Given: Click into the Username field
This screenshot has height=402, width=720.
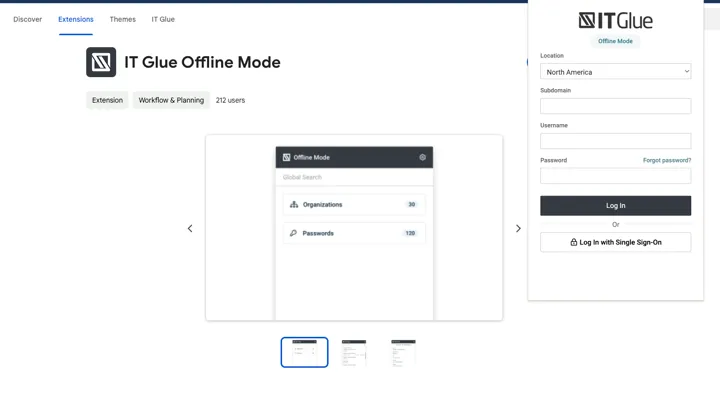Looking at the screenshot, I should pos(615,141).
